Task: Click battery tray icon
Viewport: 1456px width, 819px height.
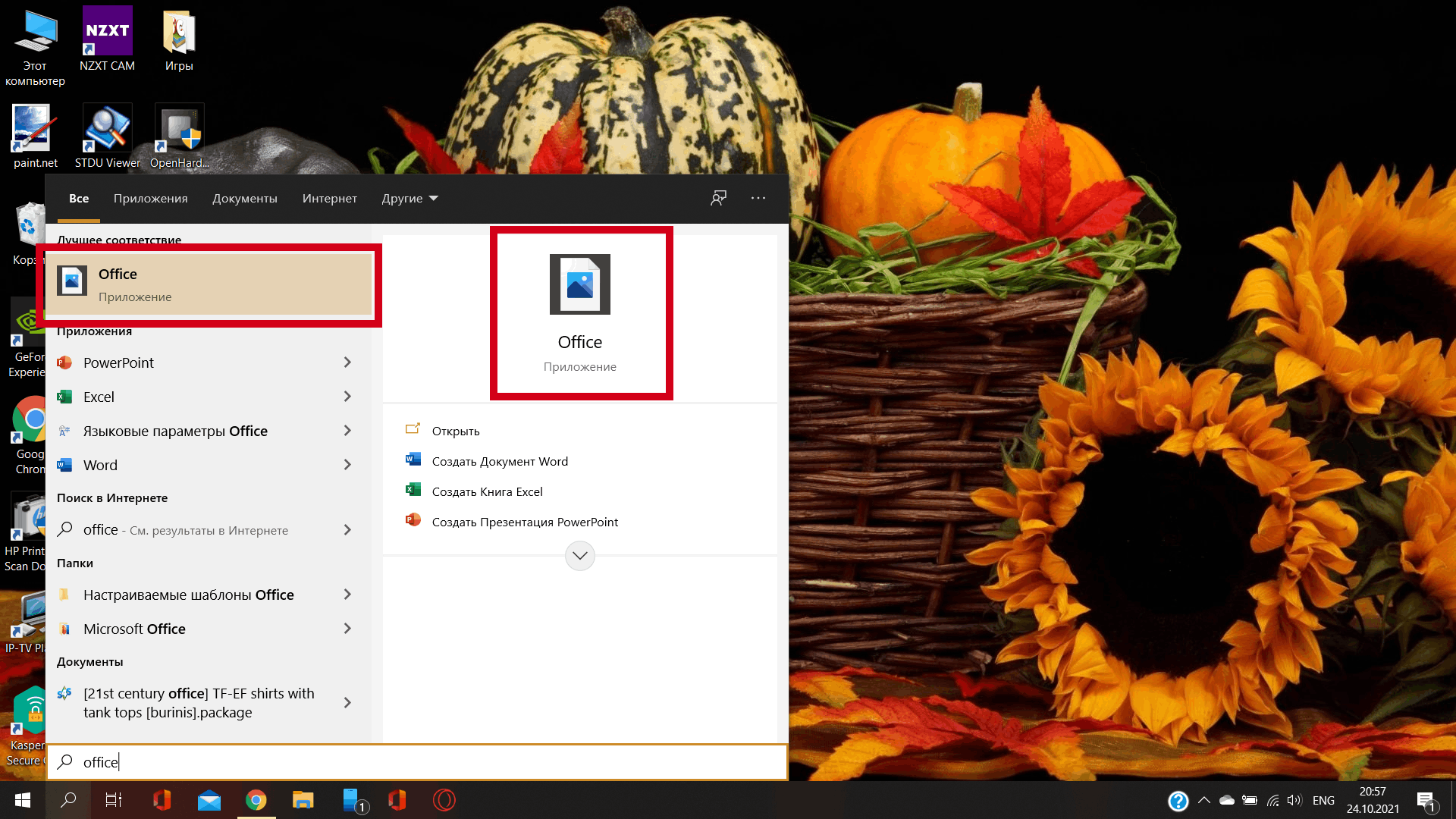Action: (x=1250, y=801)
